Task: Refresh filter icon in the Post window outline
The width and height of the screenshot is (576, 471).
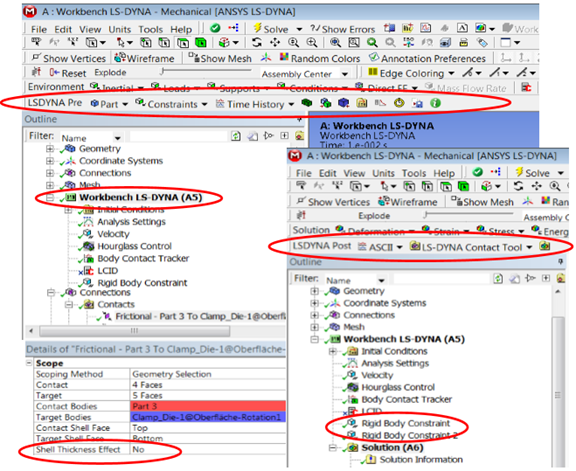Action: (498, 278)
